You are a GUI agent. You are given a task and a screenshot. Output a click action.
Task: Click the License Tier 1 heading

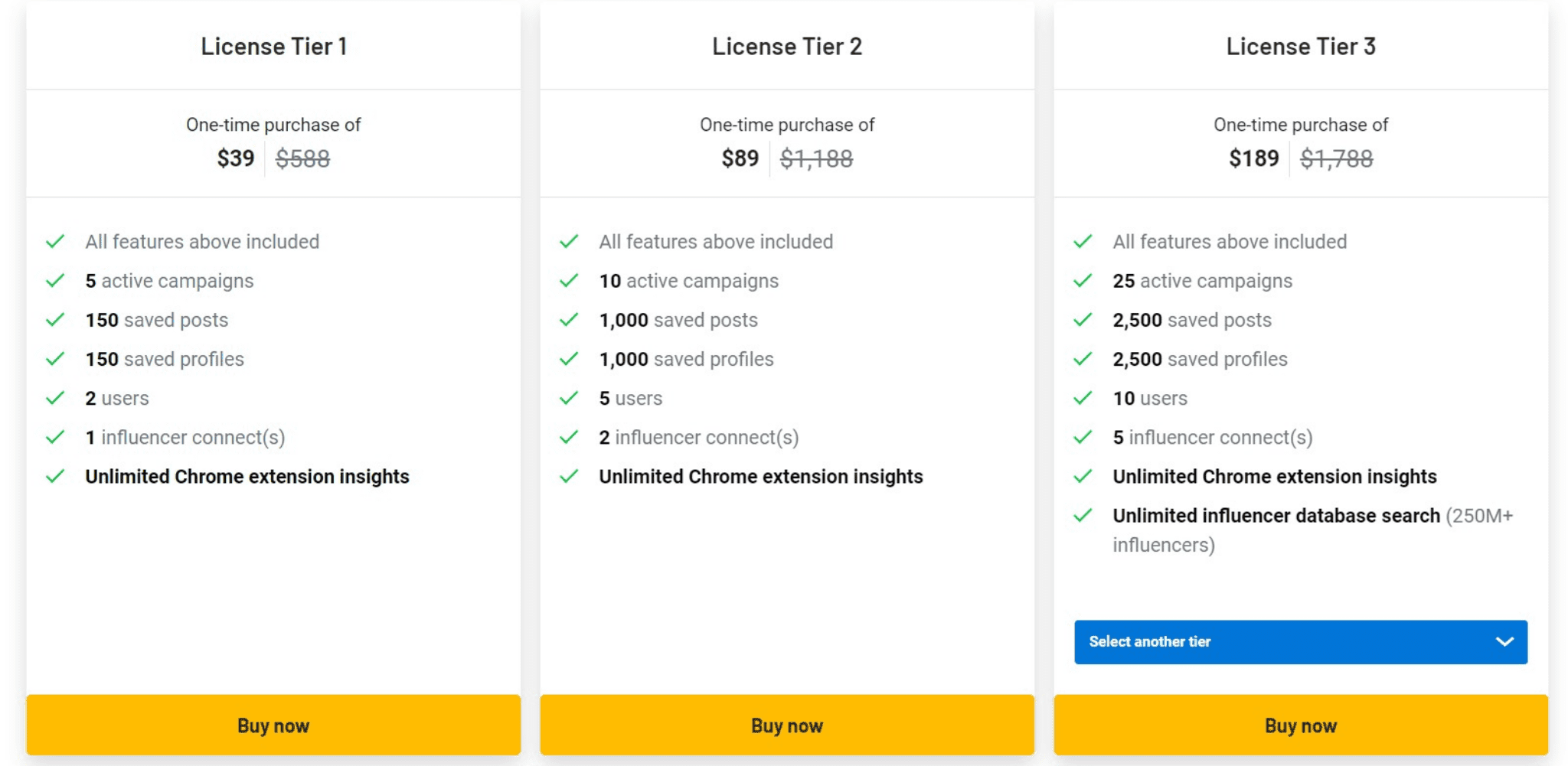(x=274, y=47)
